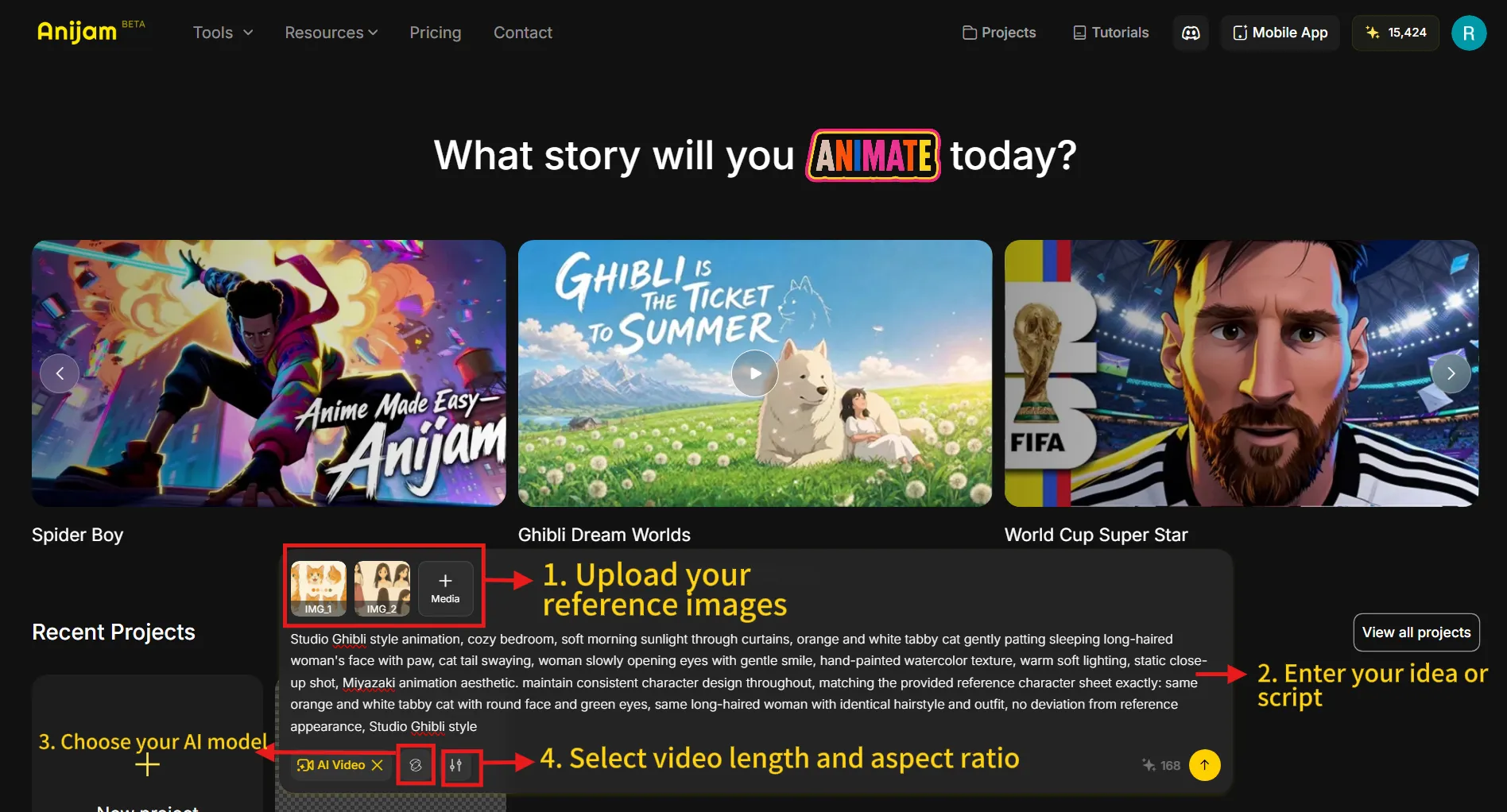The width and height of the screenshot is (1507, 812).
Task: Submit the prompt with yellow arrow button
Action: [1205, 765]
